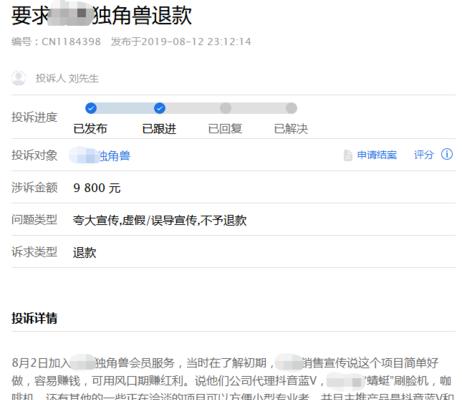Click the 已回复 progress step dot
Screen dimensions: 462x400
226,108
